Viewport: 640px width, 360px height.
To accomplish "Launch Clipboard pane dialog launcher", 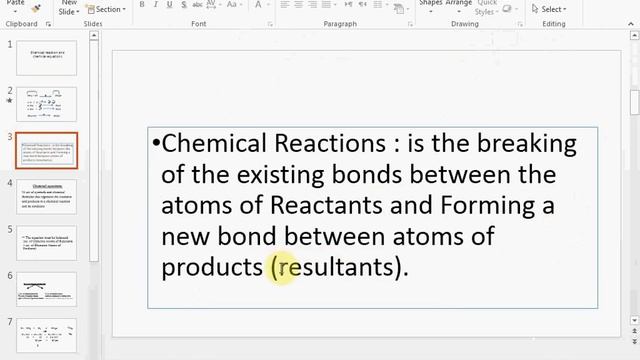I will [x=48, y=24].
